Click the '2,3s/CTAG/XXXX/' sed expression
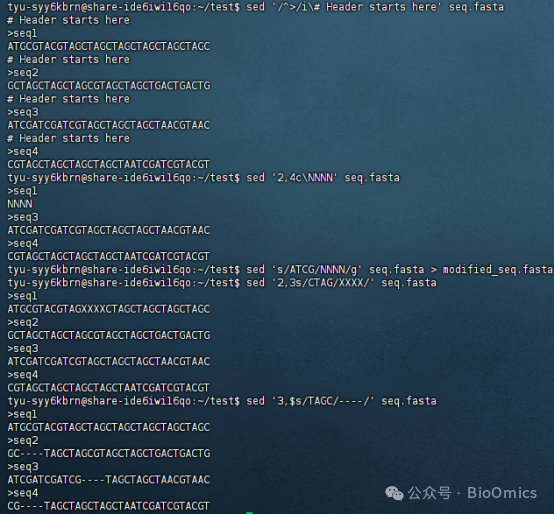 (x=323, y=283)
